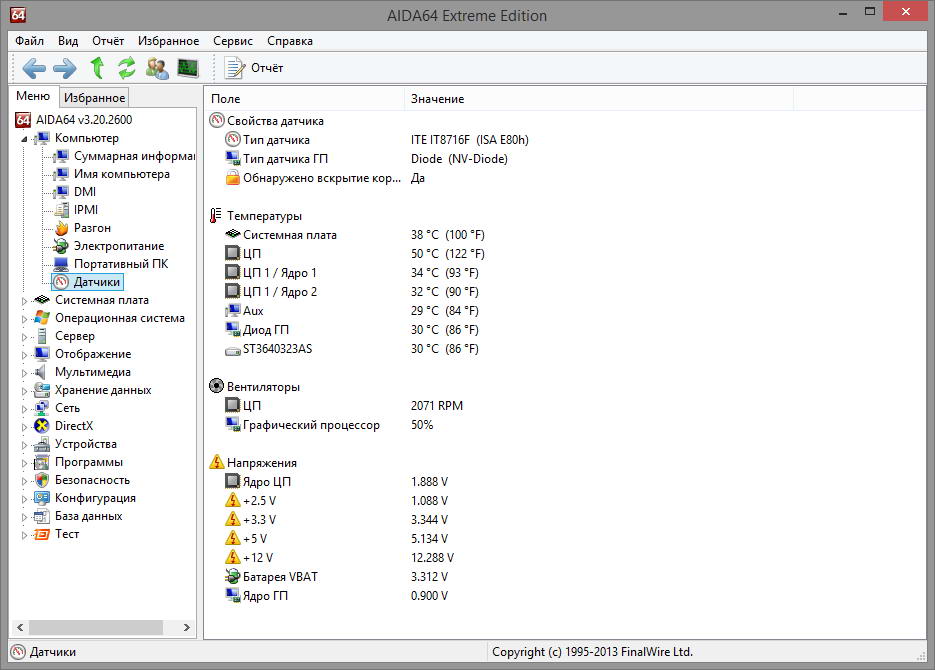Go back with the blue left arrow

(x=34, y=68)
